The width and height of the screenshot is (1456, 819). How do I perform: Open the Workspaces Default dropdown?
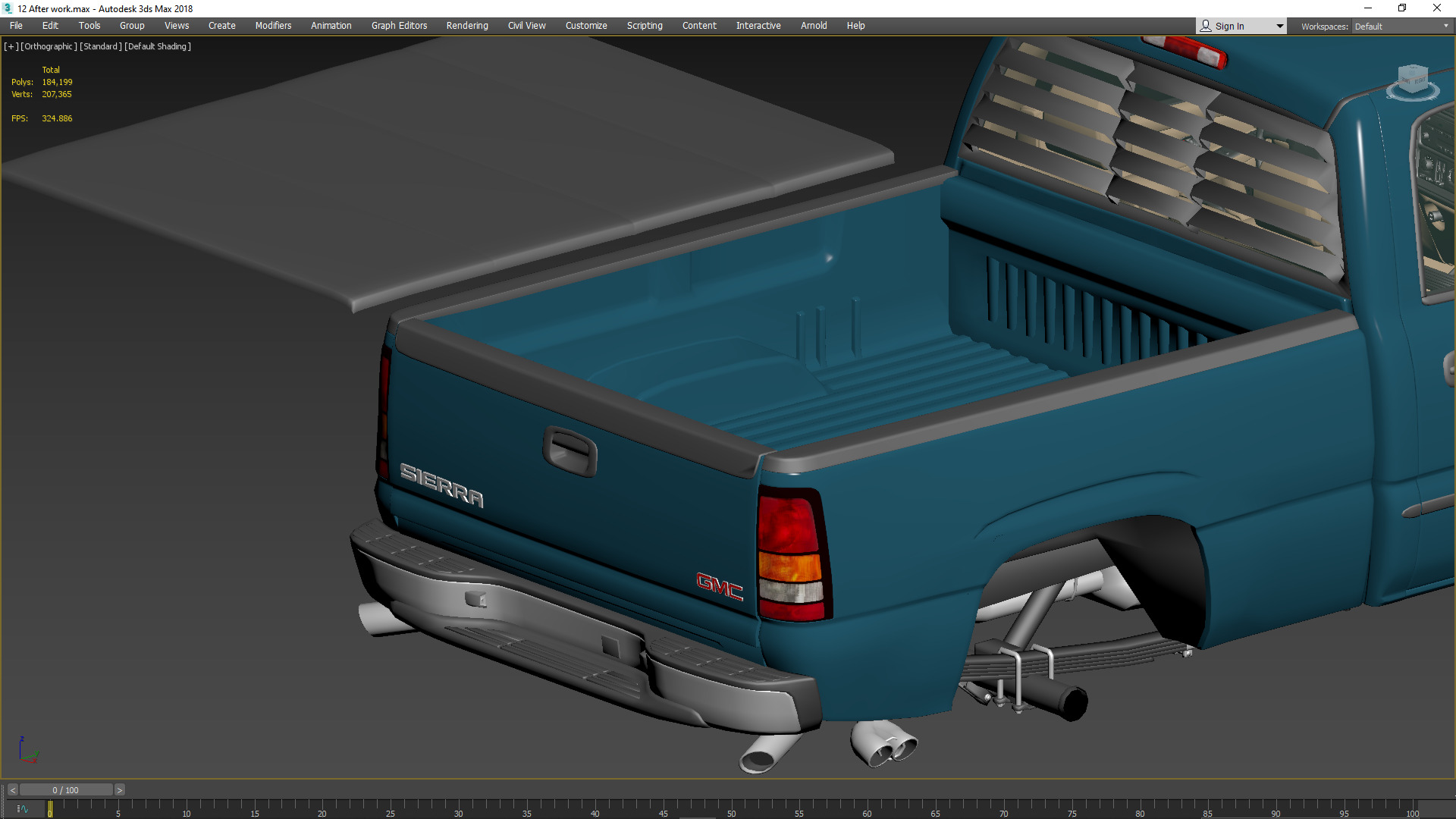click(x=1401, y=27)
